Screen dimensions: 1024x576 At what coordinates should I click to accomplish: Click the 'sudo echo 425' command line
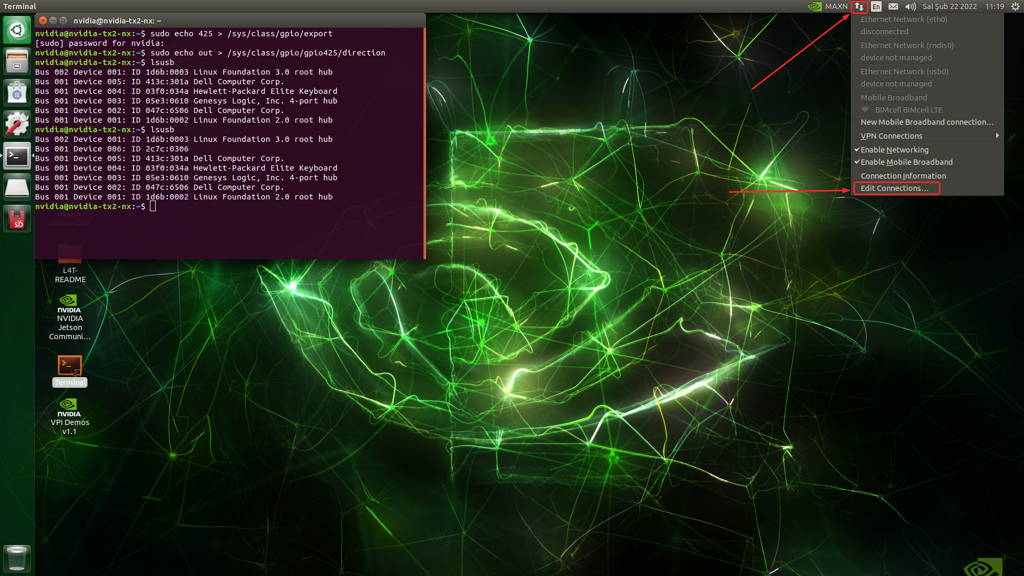click(184, 33)
